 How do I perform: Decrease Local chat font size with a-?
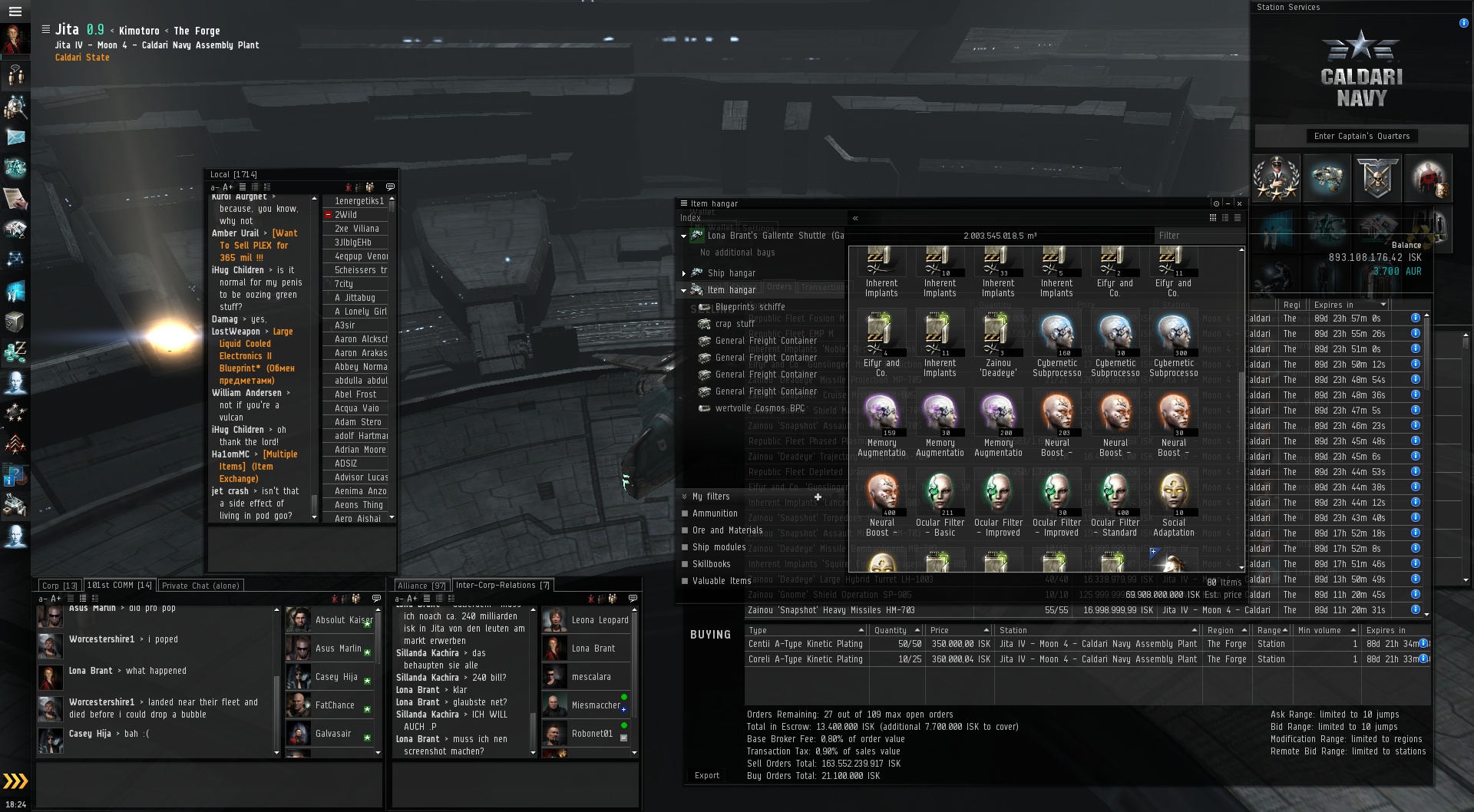215,187
